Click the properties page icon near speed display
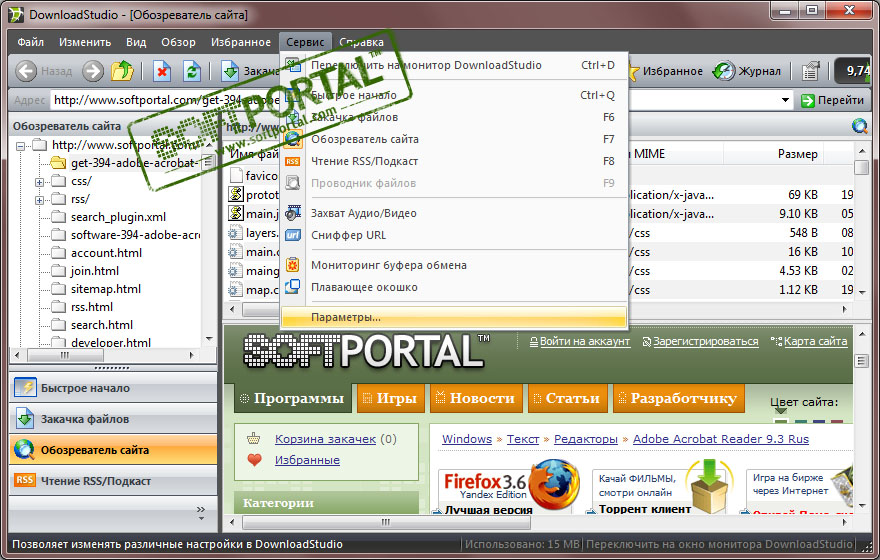 point(810,71)
